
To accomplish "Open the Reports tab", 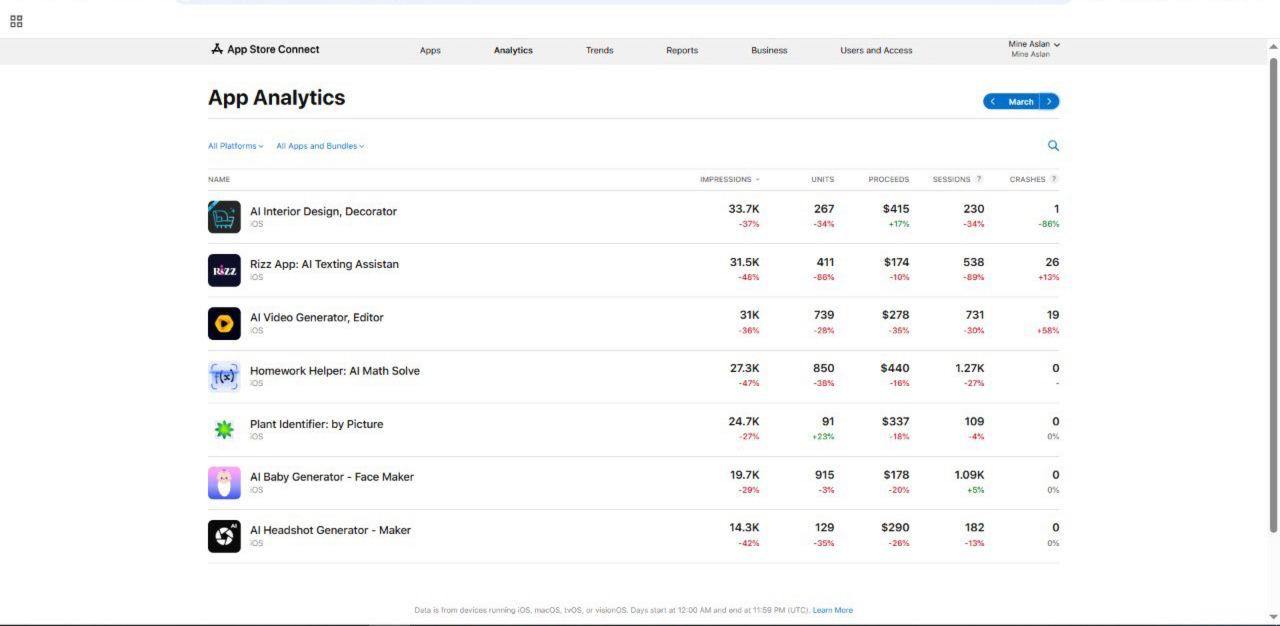I will click(x=682, y=50).
